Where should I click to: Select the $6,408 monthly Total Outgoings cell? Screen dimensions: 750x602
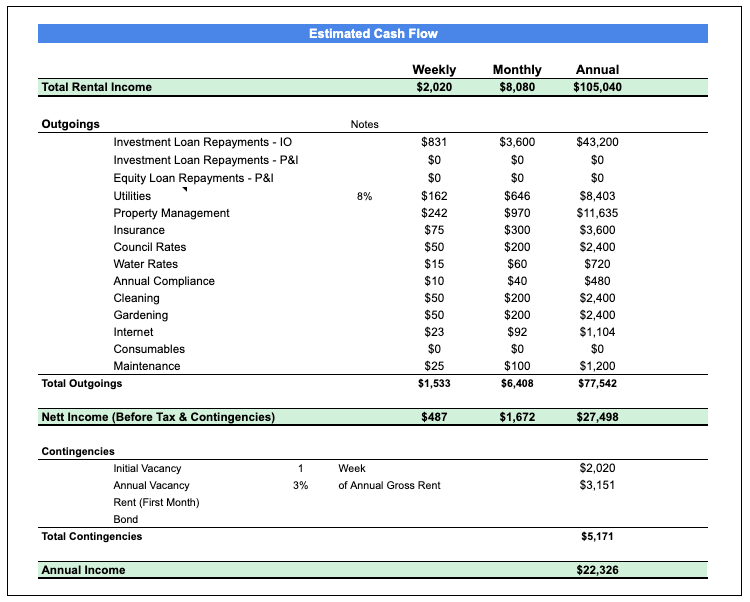coord(517,383)
